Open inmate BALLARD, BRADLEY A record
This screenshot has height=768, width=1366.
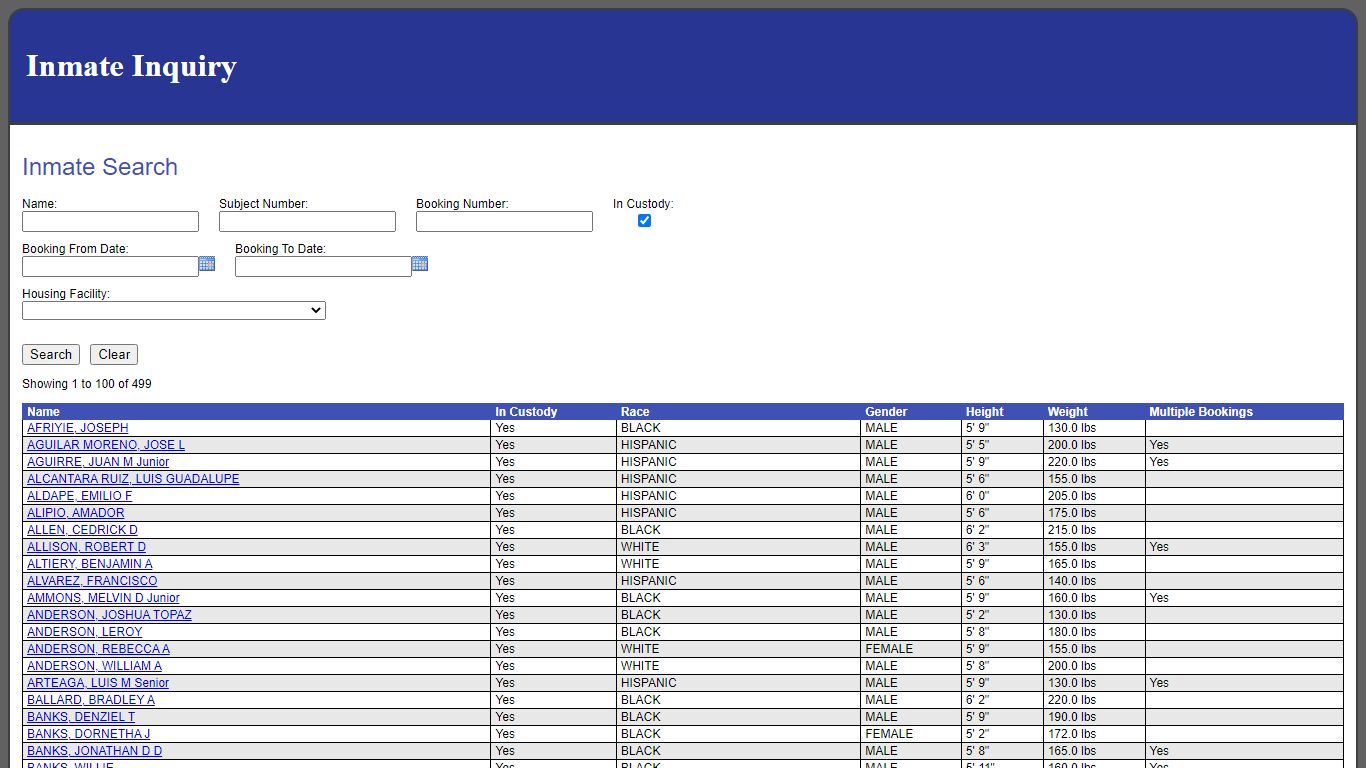coord(91,700)
